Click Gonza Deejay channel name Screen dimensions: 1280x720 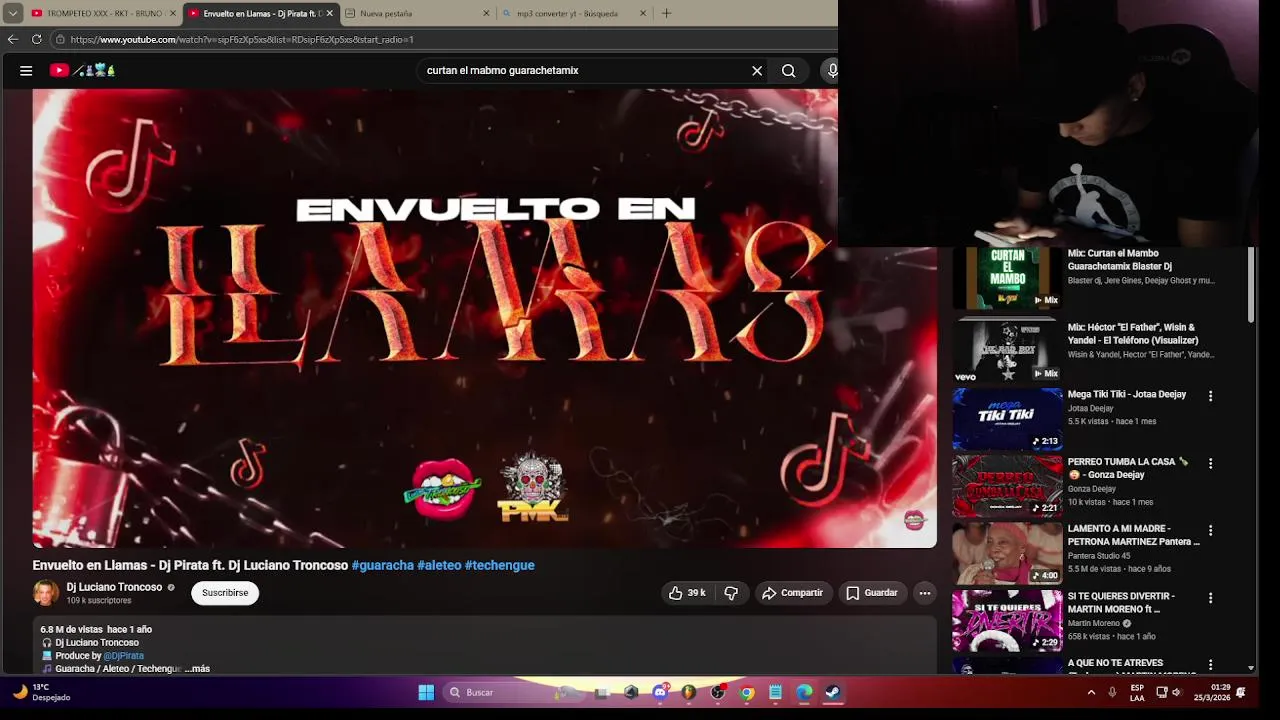tap(1092, 489)
